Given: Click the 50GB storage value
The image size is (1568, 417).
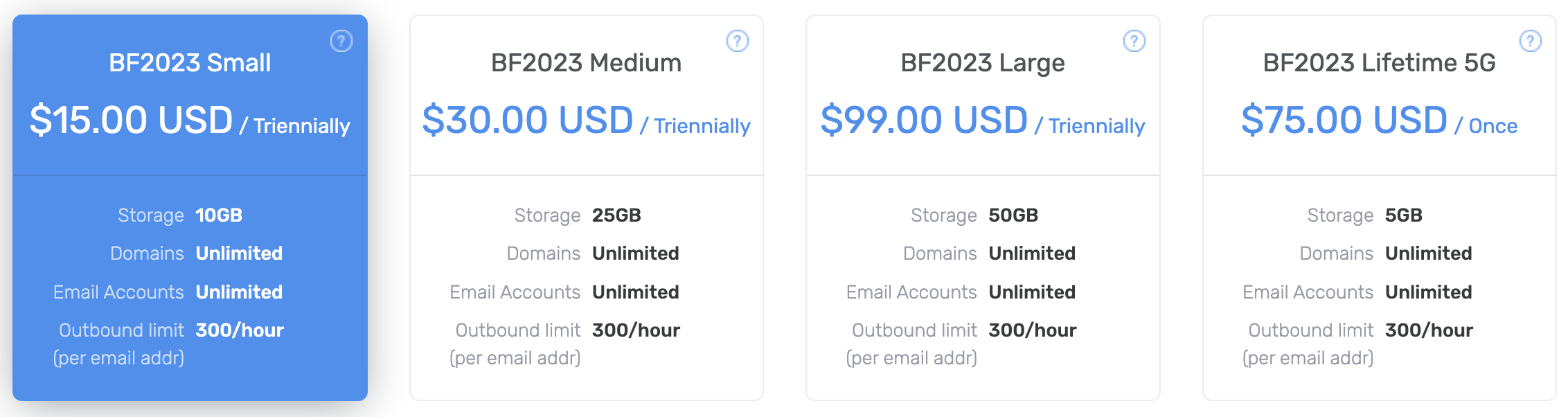Looking at the screenshot, I should point(1013,215).
